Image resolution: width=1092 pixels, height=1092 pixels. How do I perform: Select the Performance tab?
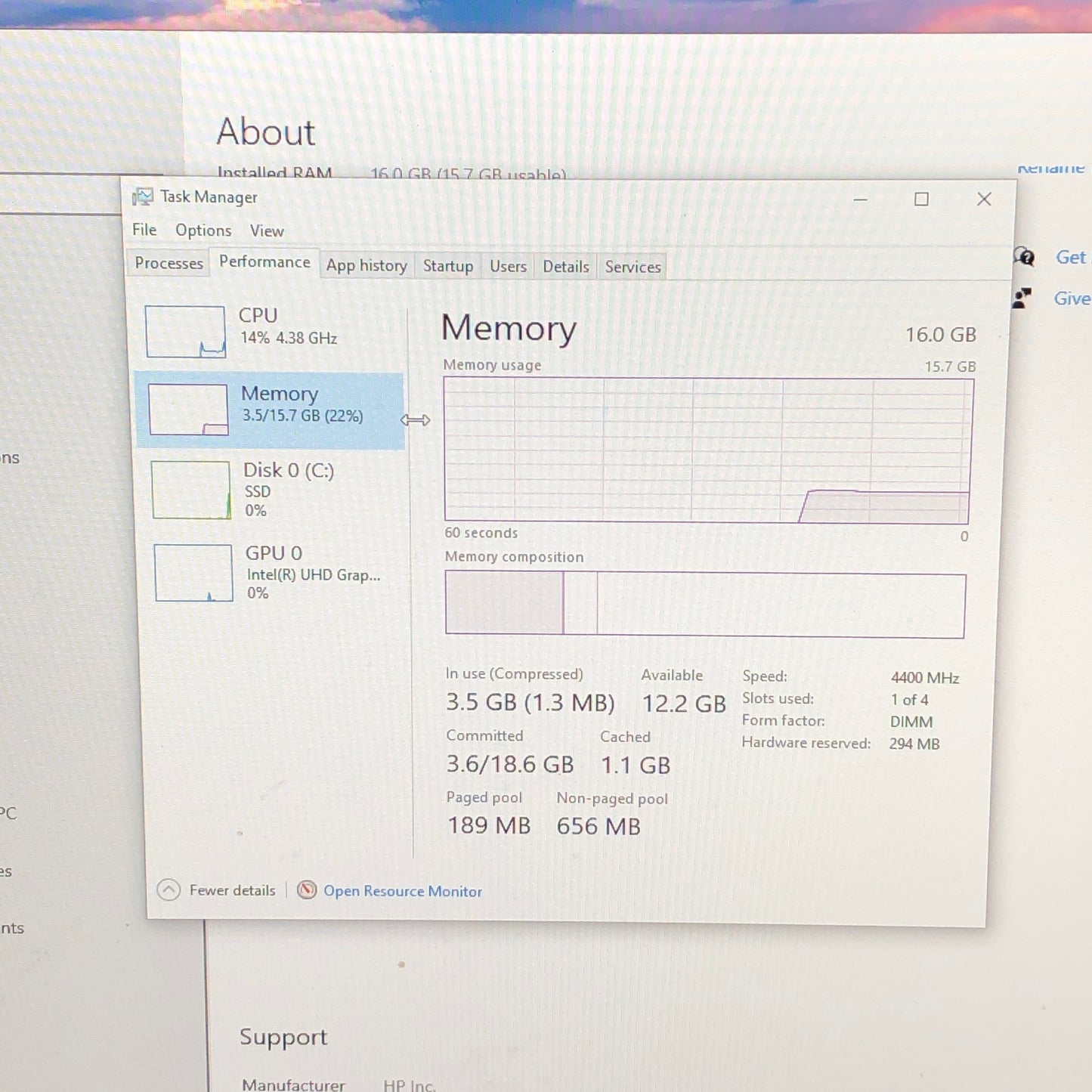click(x=264, y=262)
